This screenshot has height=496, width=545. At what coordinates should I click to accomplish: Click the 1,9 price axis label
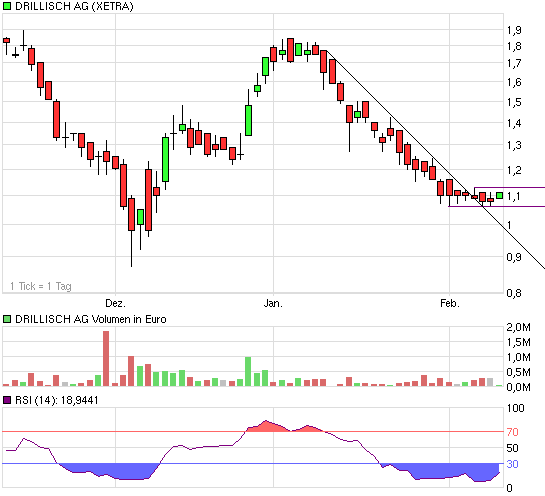coord(514,30)
